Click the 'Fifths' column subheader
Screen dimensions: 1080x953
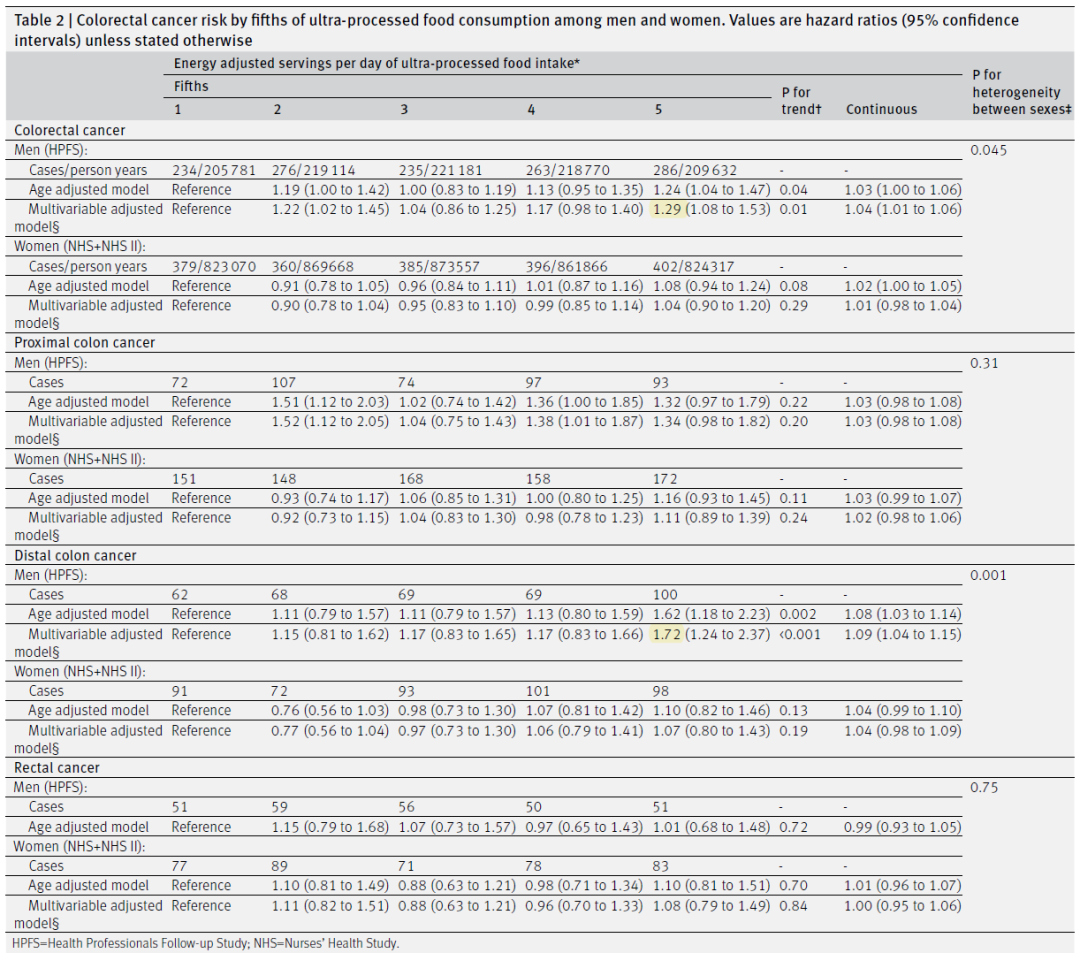click(190, 86)
